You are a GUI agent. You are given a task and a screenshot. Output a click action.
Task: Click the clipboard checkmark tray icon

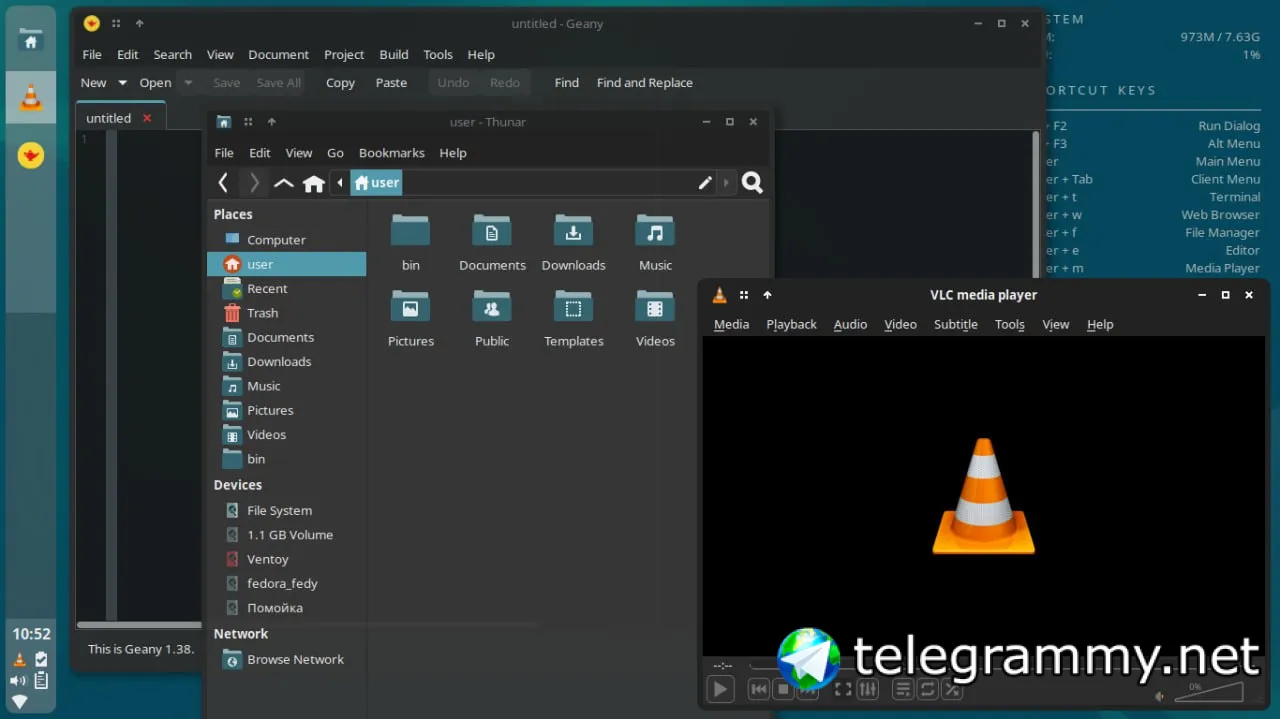tap(41, 659)
